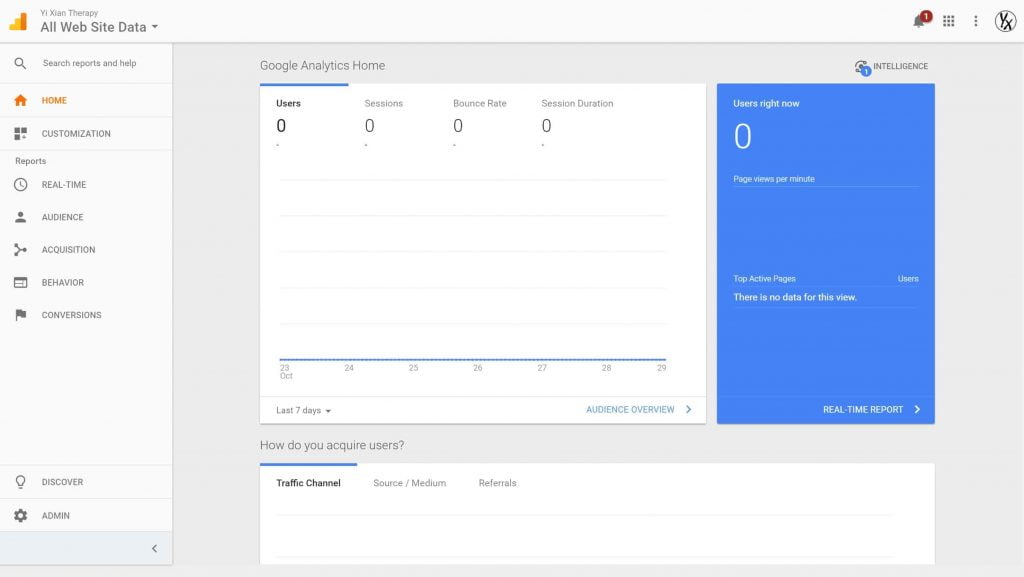Focus the Search reports and help field

pyautogui.click(x=89, y=63)
